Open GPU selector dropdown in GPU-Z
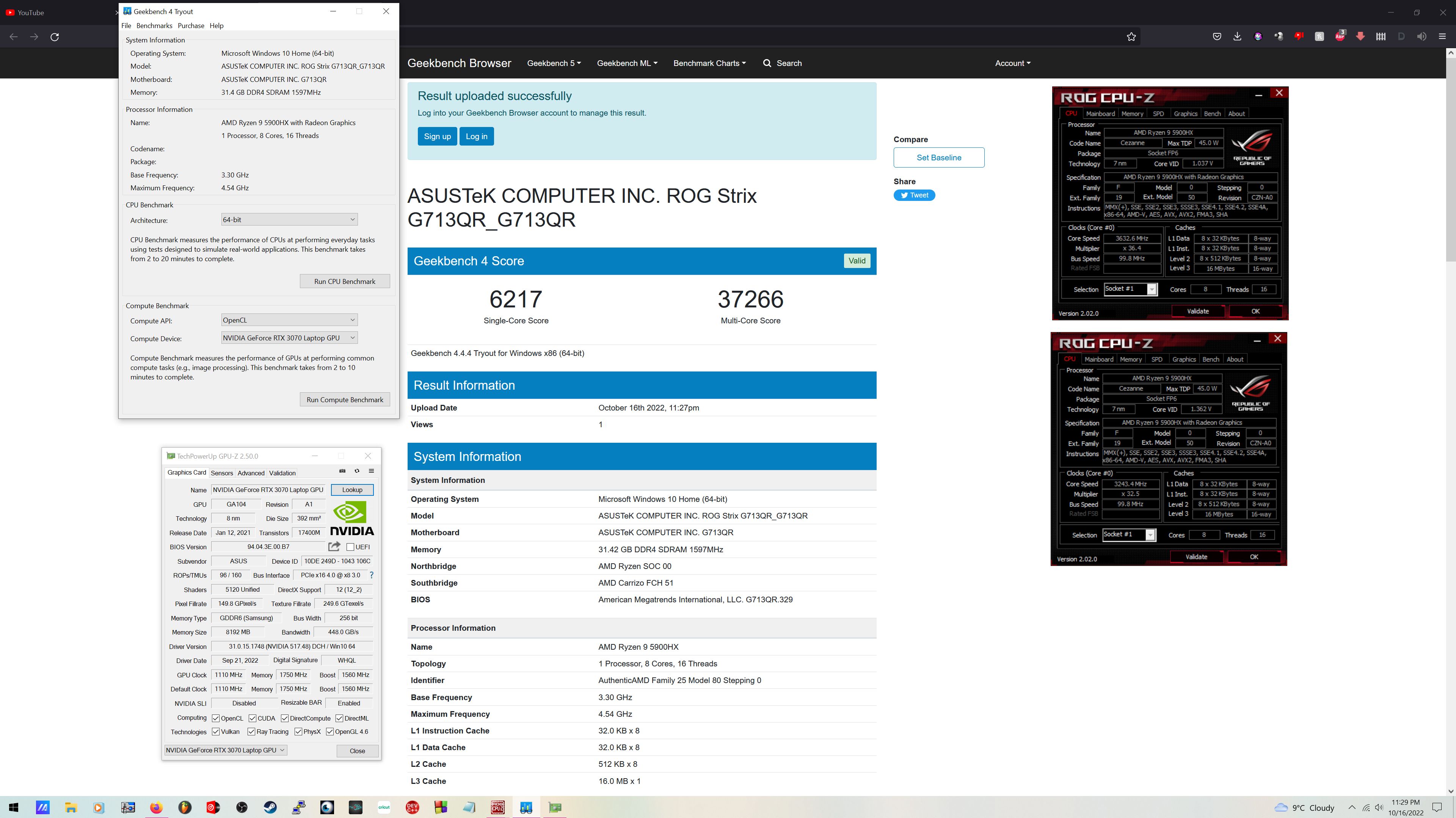Image resolution: width=1456 pixels, height=818 pixels. pyautogui.click(x=226, y=750)
